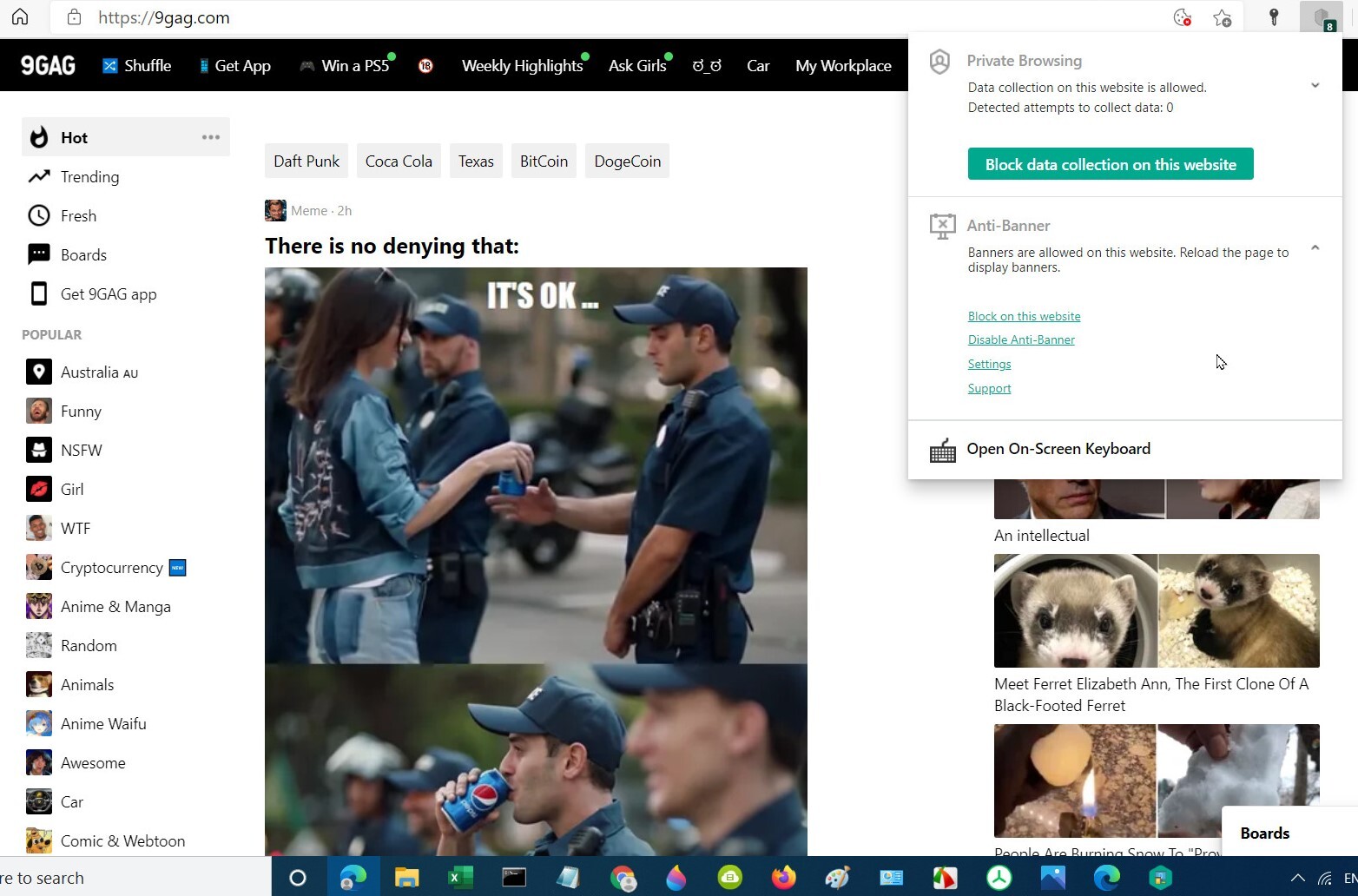Open My Workplace in the navbar
This screenshot has height=896, width=1358.
coord(843,66)
